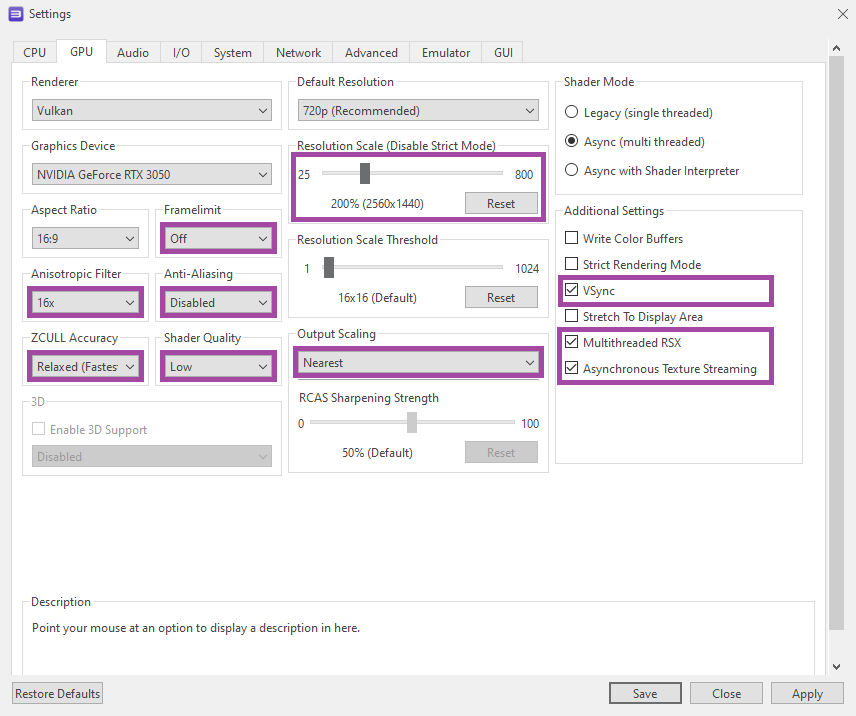Click the Resolution Scale slider handle
Viewport: 856px width, 716px height.
coord(365,174)
